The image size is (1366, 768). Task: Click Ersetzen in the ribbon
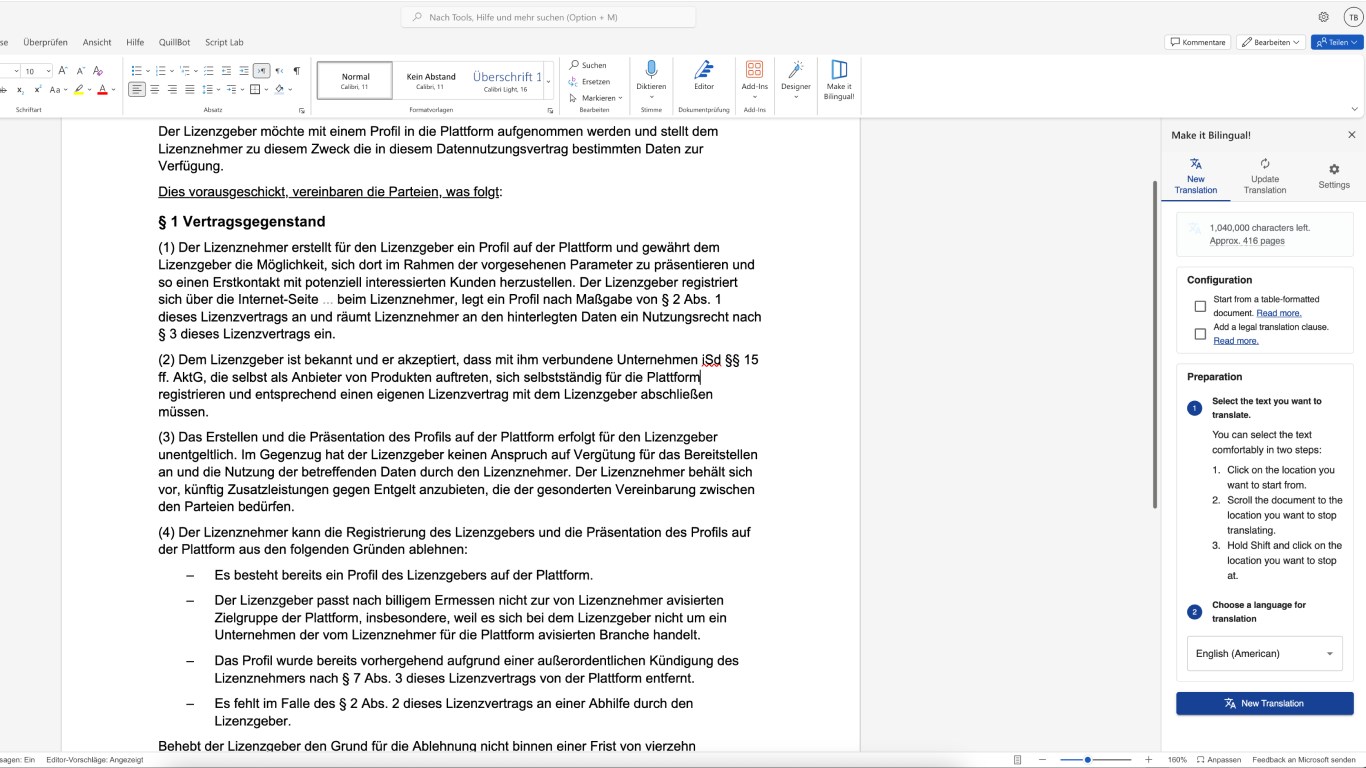[589, 82]
